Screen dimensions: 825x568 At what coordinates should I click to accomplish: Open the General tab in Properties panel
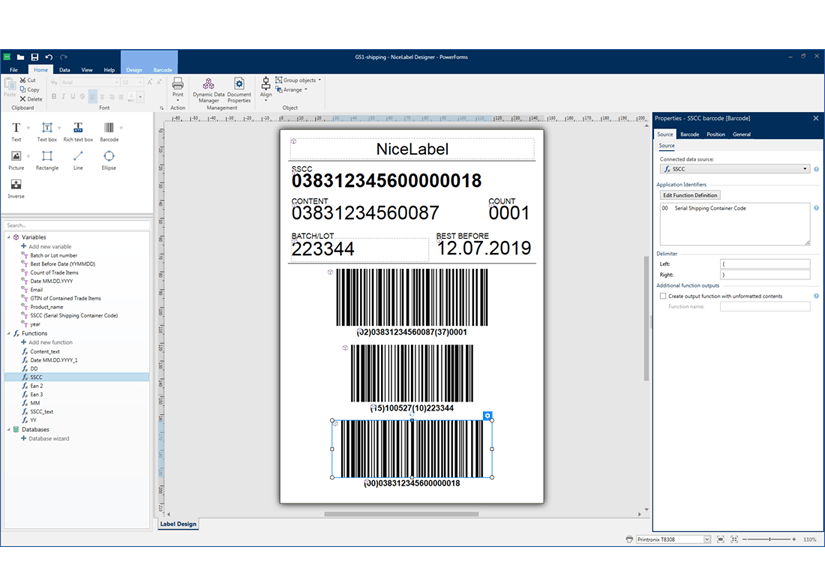coord(741,135)
